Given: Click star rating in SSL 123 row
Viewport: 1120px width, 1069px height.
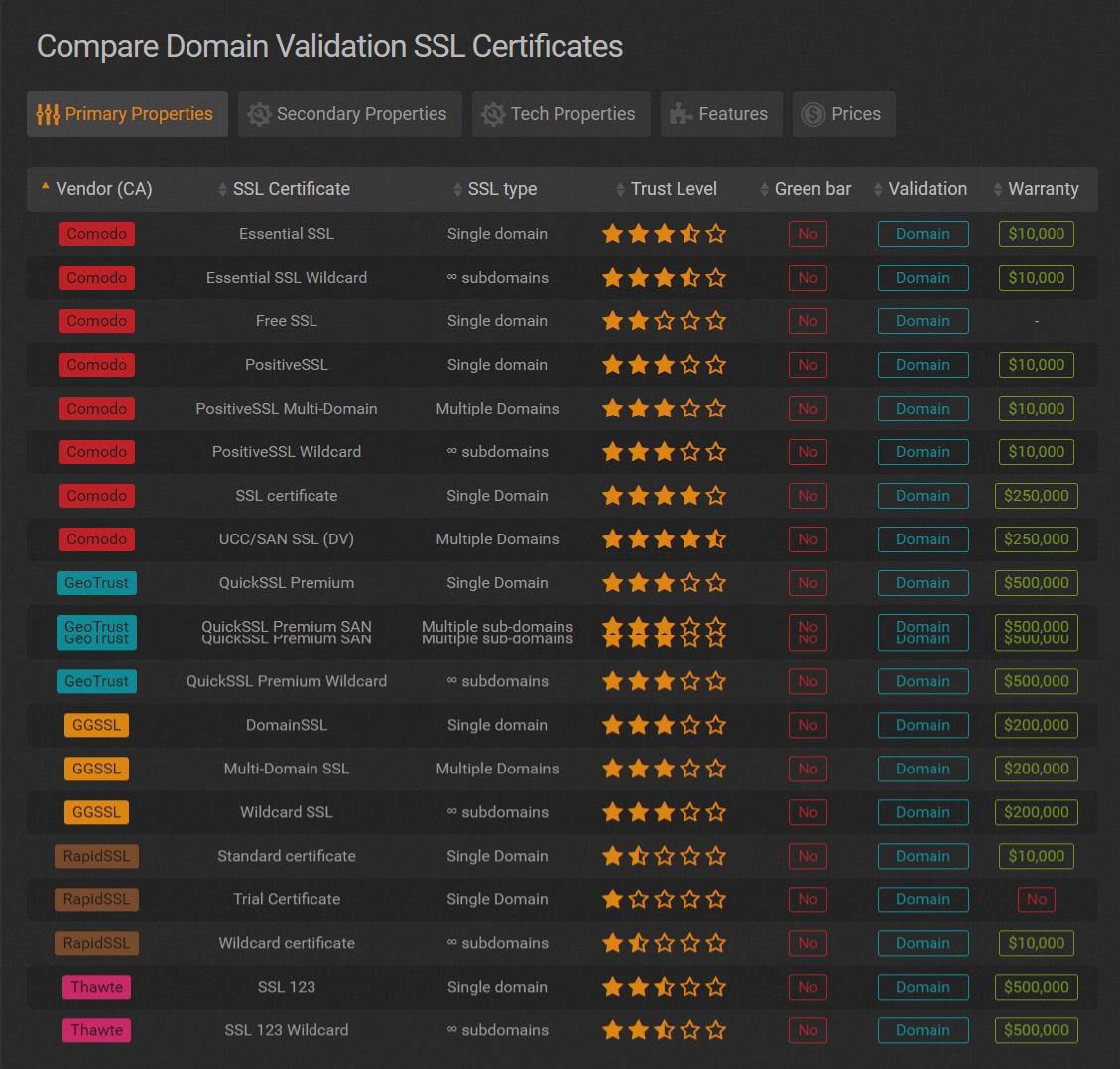Looking at the screenshot, I should click(665, 986).
